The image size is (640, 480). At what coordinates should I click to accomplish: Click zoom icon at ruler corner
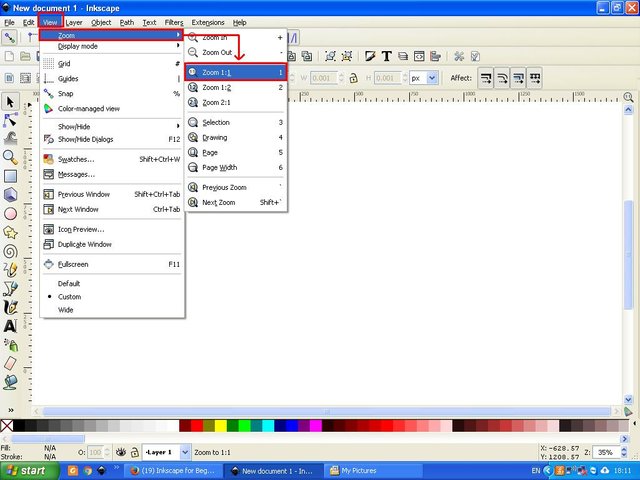point(628,97)
